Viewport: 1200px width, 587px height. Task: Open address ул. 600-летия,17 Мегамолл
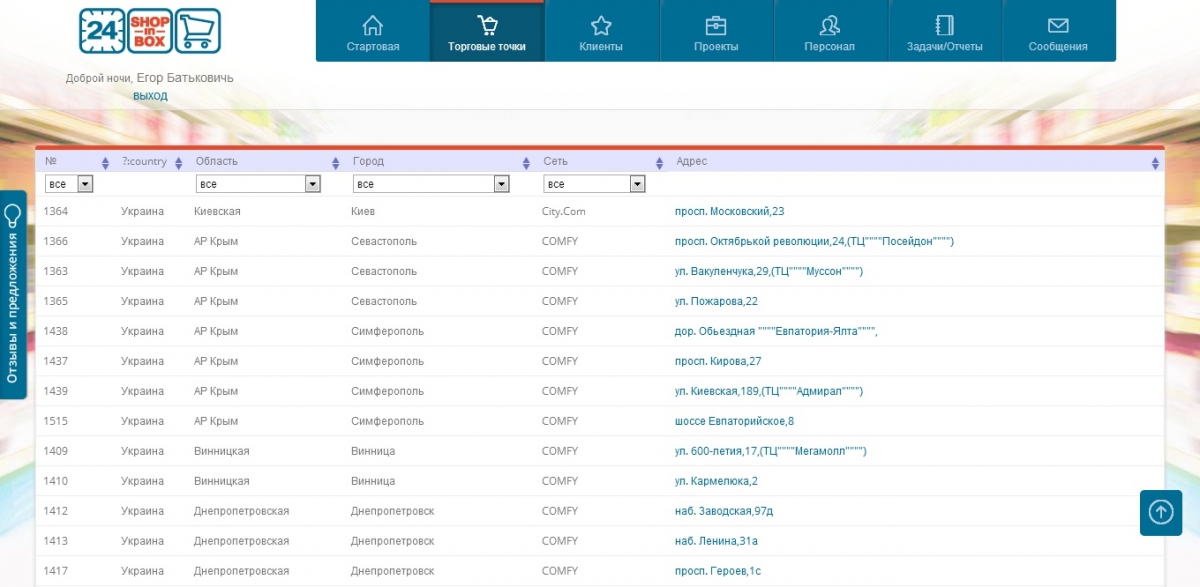coord(771,452)
